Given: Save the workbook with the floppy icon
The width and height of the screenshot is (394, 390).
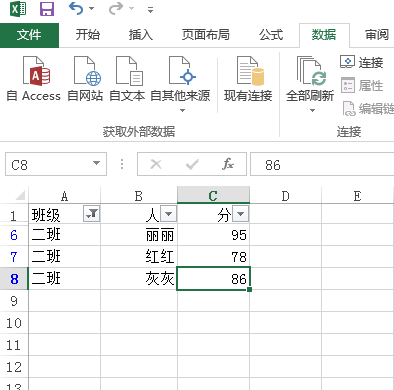Looking at the screenshot, I should pyautogui.click(x=47, y=9).
